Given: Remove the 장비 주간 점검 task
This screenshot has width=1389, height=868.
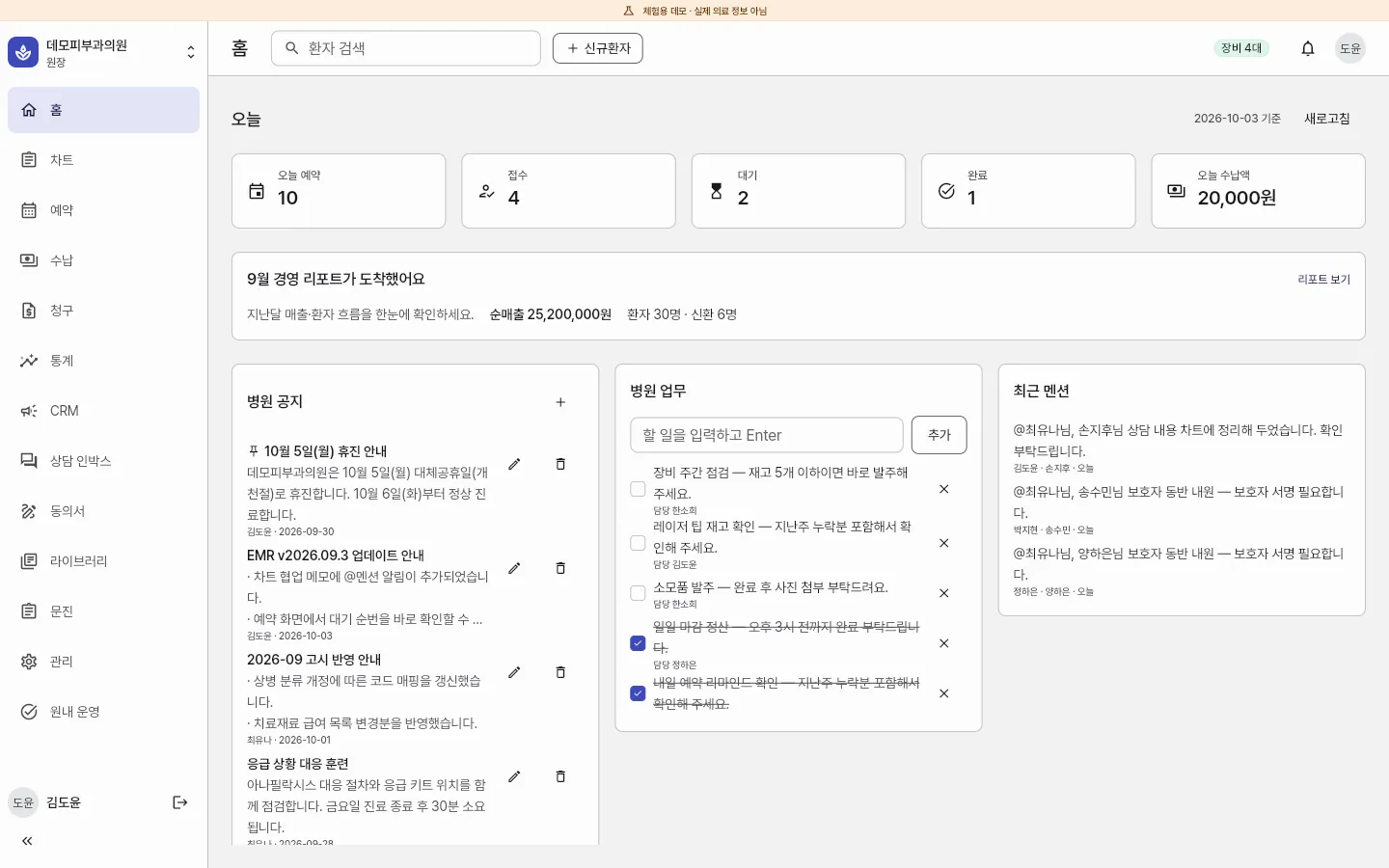Looking at the screenshot, I should click(x=944, y=489).
